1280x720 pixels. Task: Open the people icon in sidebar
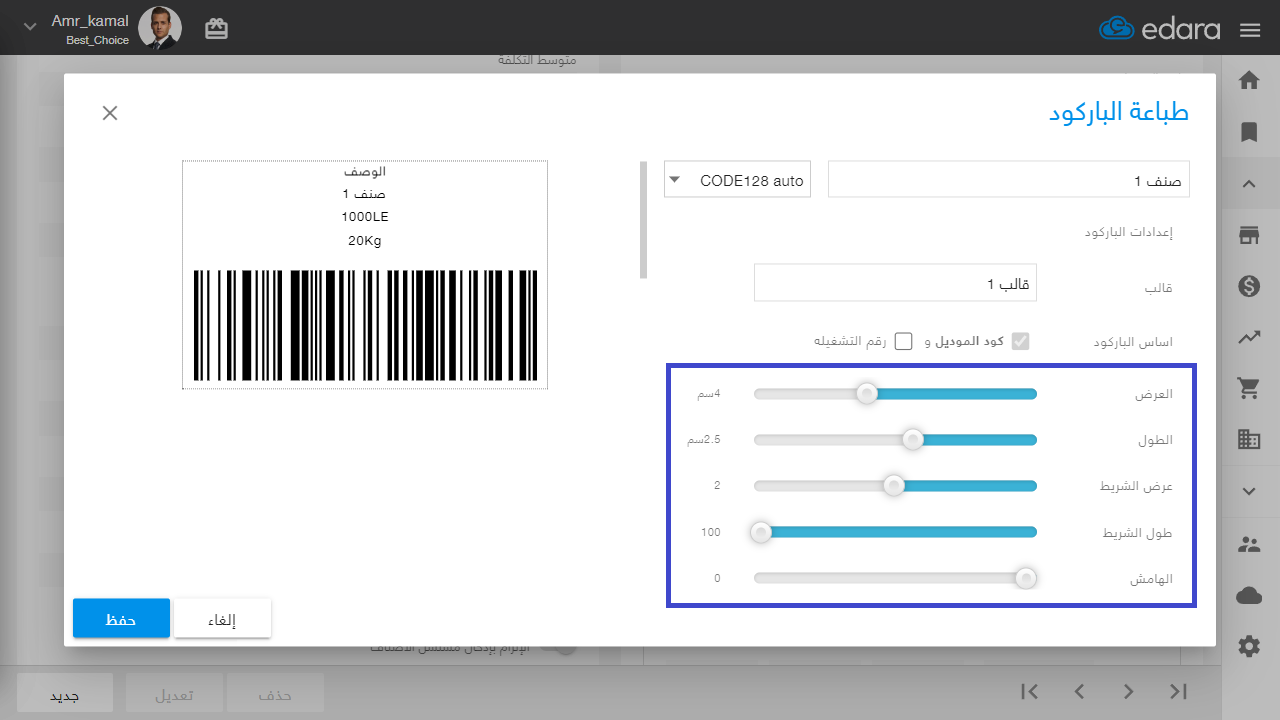pos(1249,545)
